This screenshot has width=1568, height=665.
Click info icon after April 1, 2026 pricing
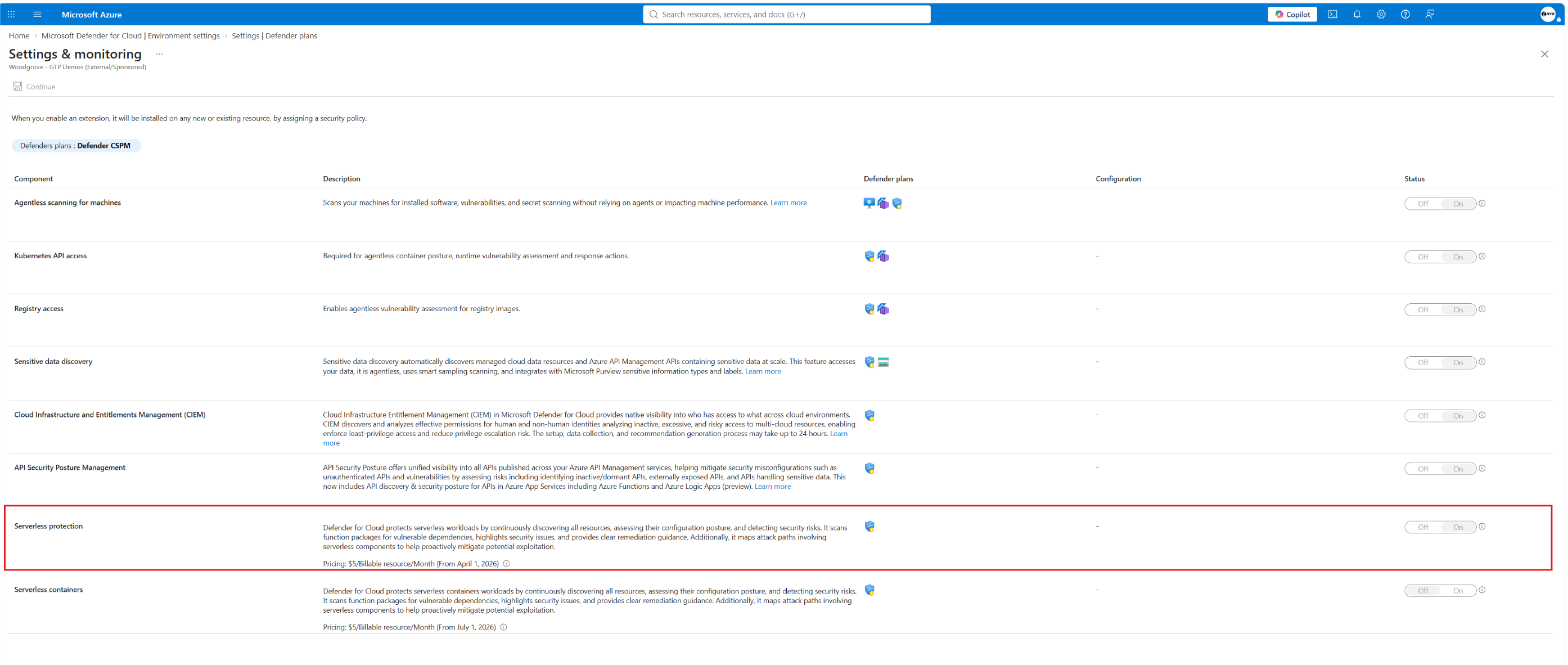coord(506,564)
